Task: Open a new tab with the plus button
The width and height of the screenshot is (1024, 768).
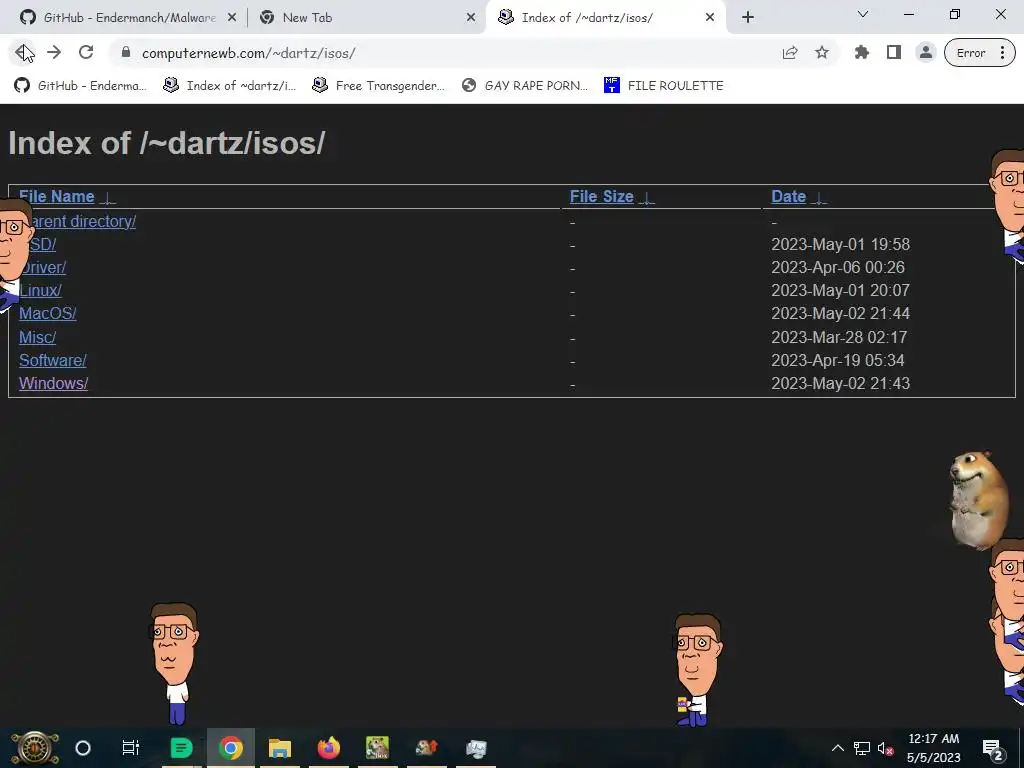Action: [748, 18]
